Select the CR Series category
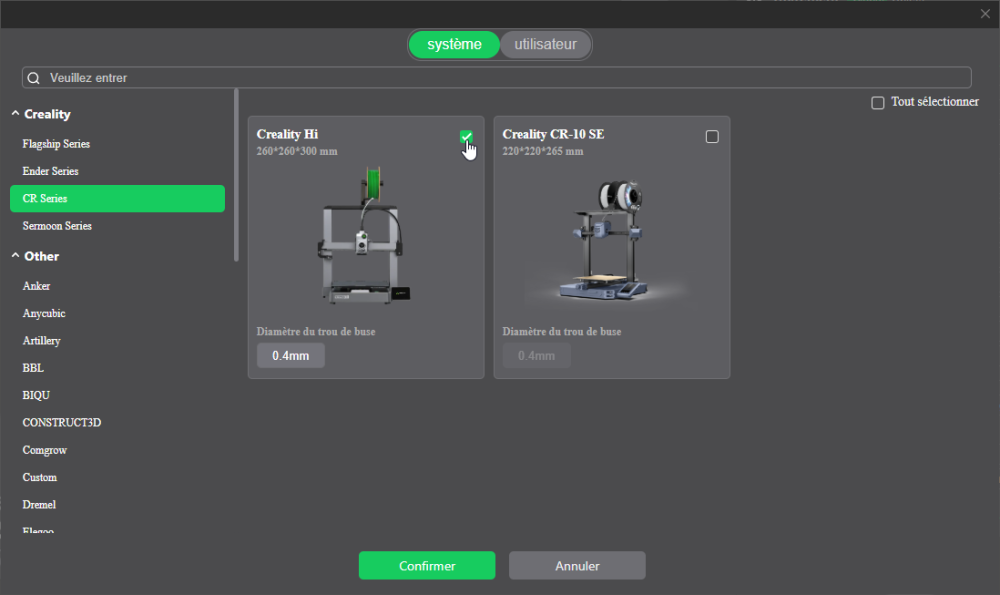Image resolution: width=1000 pixels, height=595 pixels. click(117, 198)
